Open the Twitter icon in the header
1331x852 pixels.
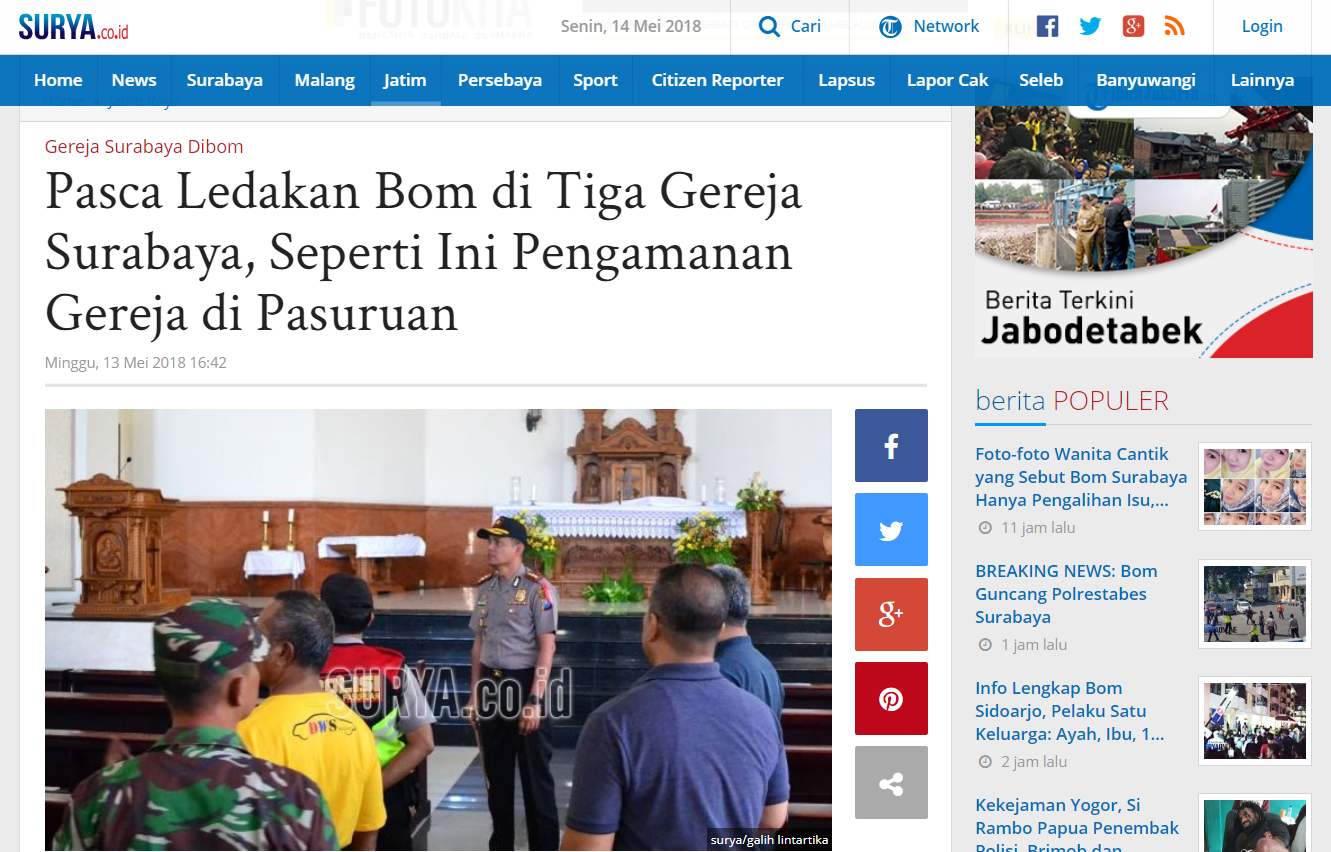(1090, 27)
